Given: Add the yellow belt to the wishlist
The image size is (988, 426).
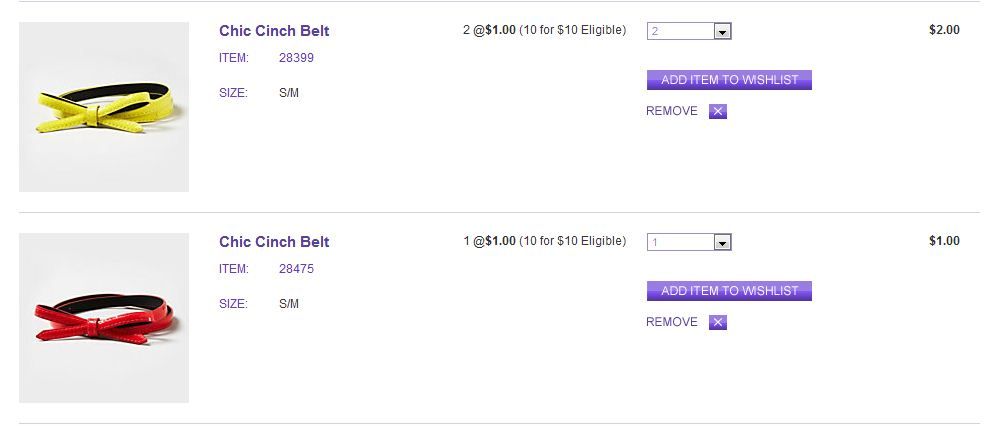Looking at the screenshot, I should 729,80.
